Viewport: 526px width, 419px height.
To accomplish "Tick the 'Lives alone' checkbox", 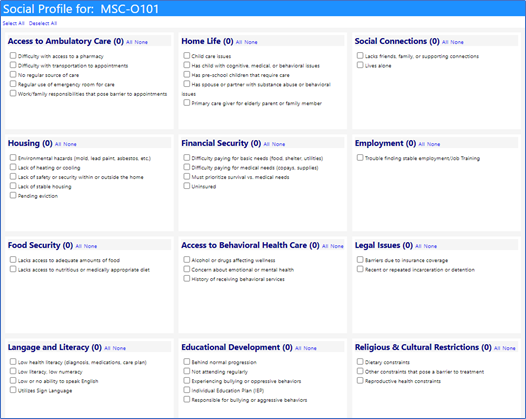I will tap(360, 65).
